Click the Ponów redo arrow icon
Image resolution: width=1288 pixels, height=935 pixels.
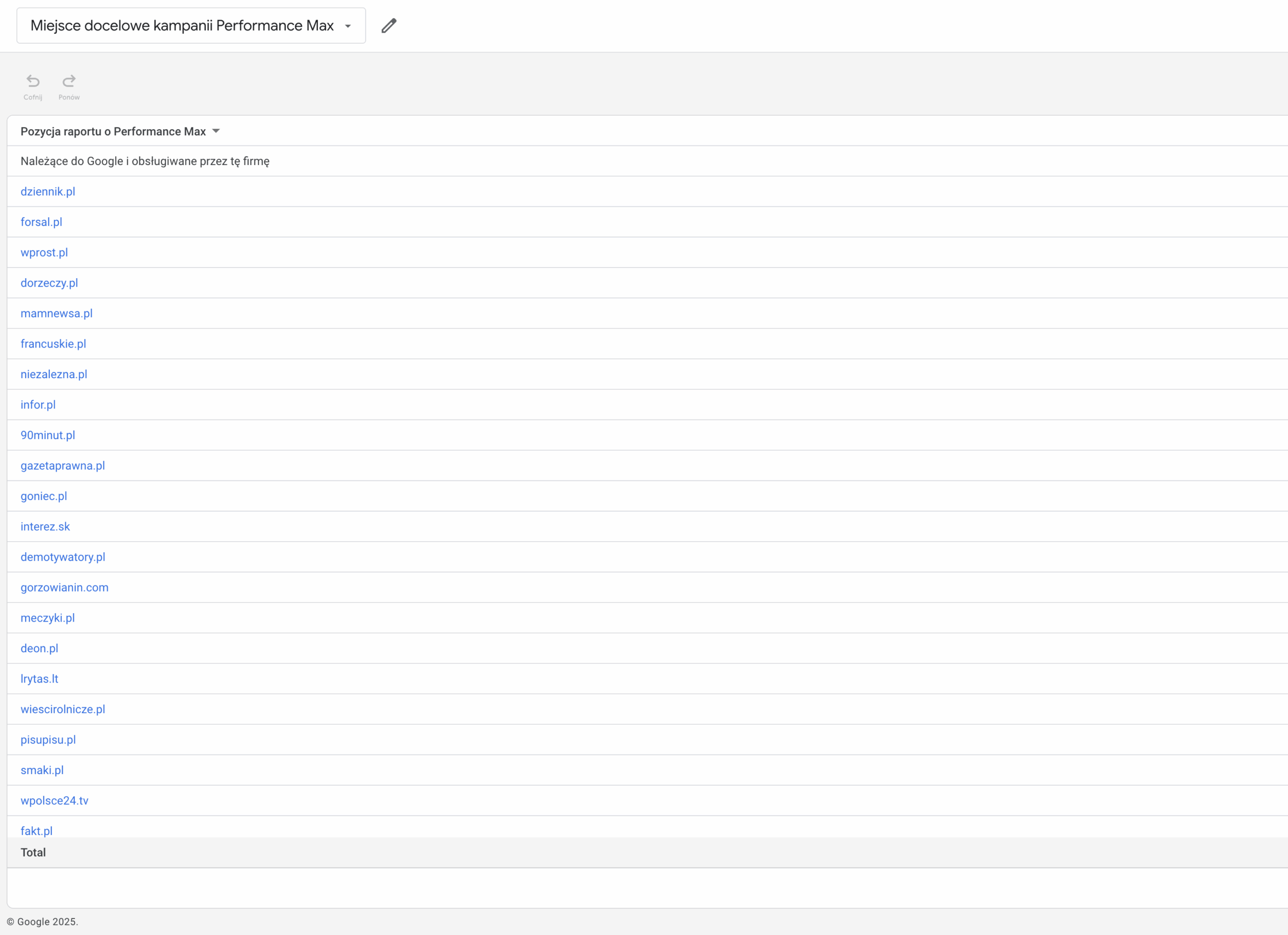coord(69,81)
